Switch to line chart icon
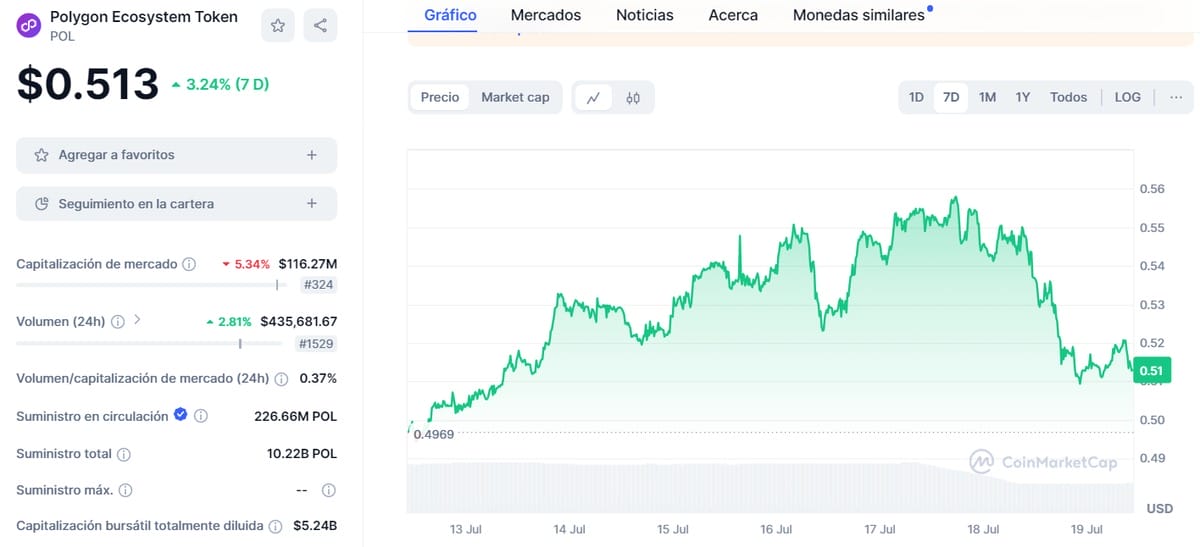This screenshot has height=547, width=1200. pos(593,97)
